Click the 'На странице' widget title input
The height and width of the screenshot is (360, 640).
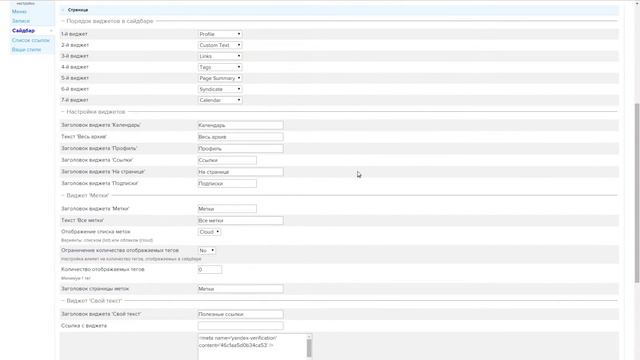point(240,172)
